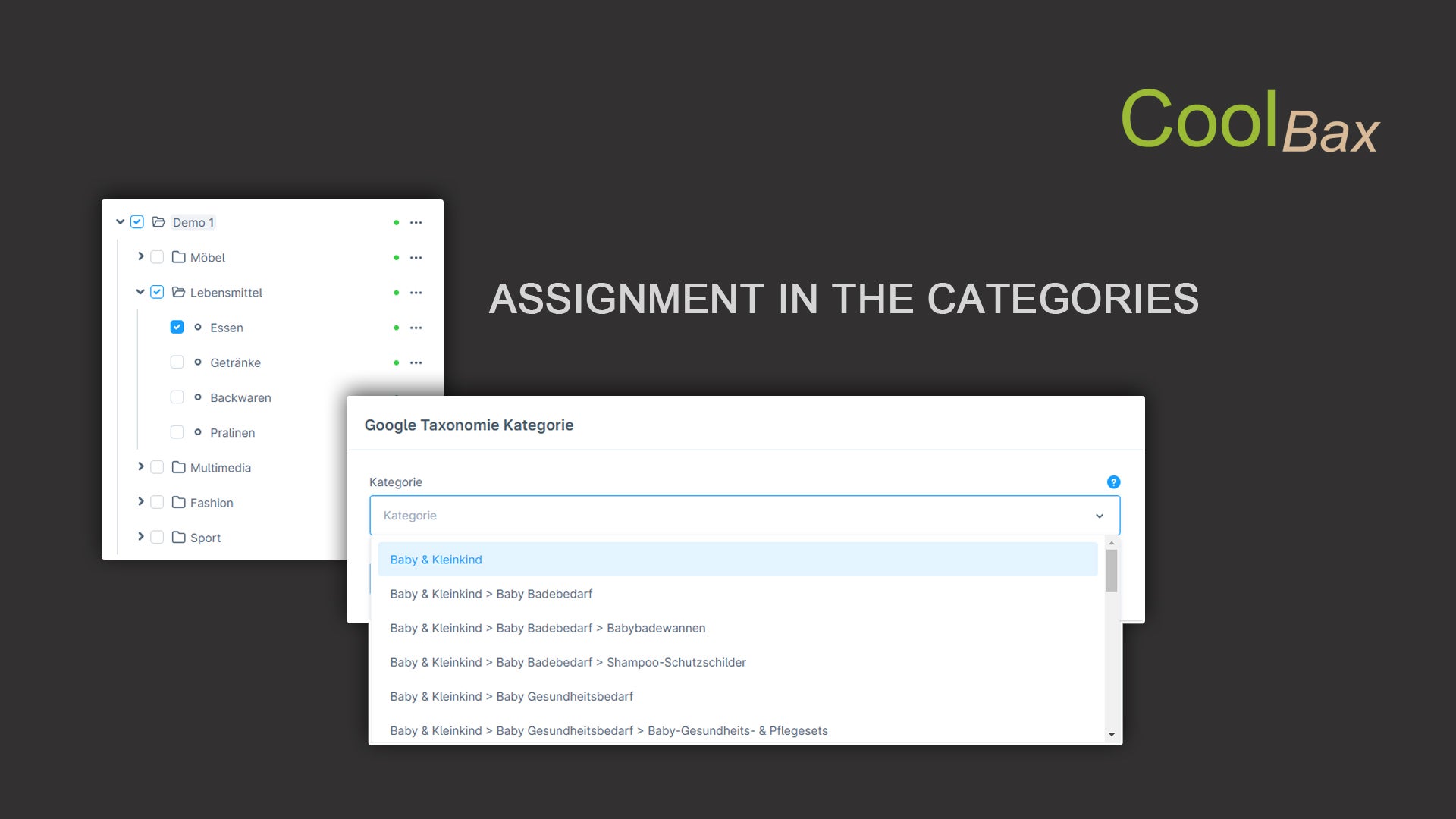
Task: Expand the Möbel category tree item
Action: 140,256
